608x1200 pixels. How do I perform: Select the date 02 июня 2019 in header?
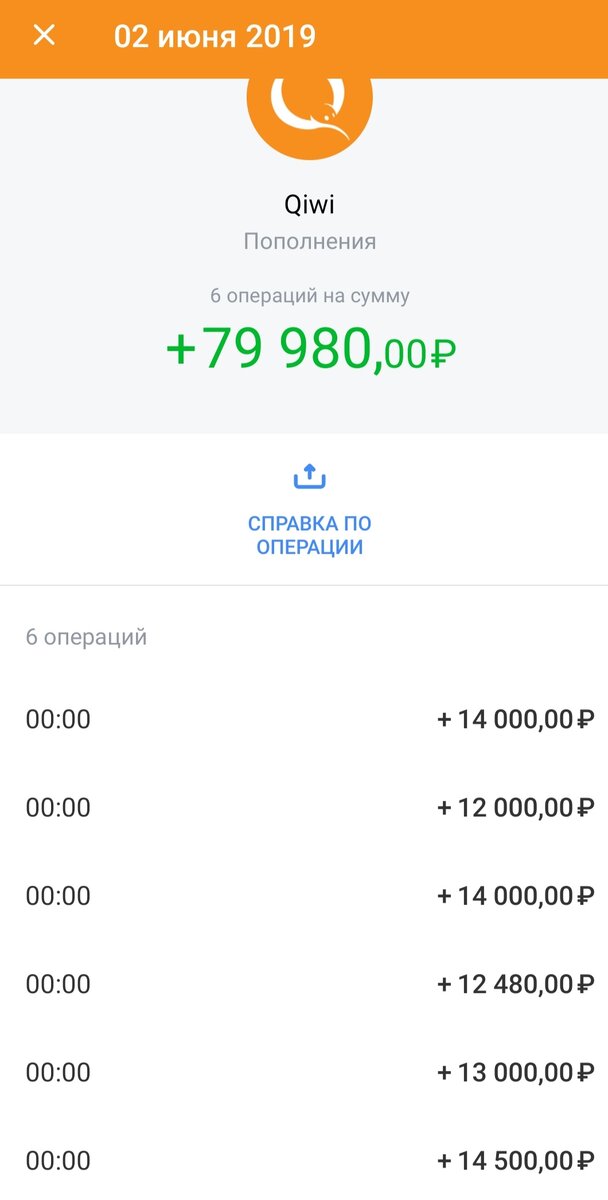pos(215,36)
